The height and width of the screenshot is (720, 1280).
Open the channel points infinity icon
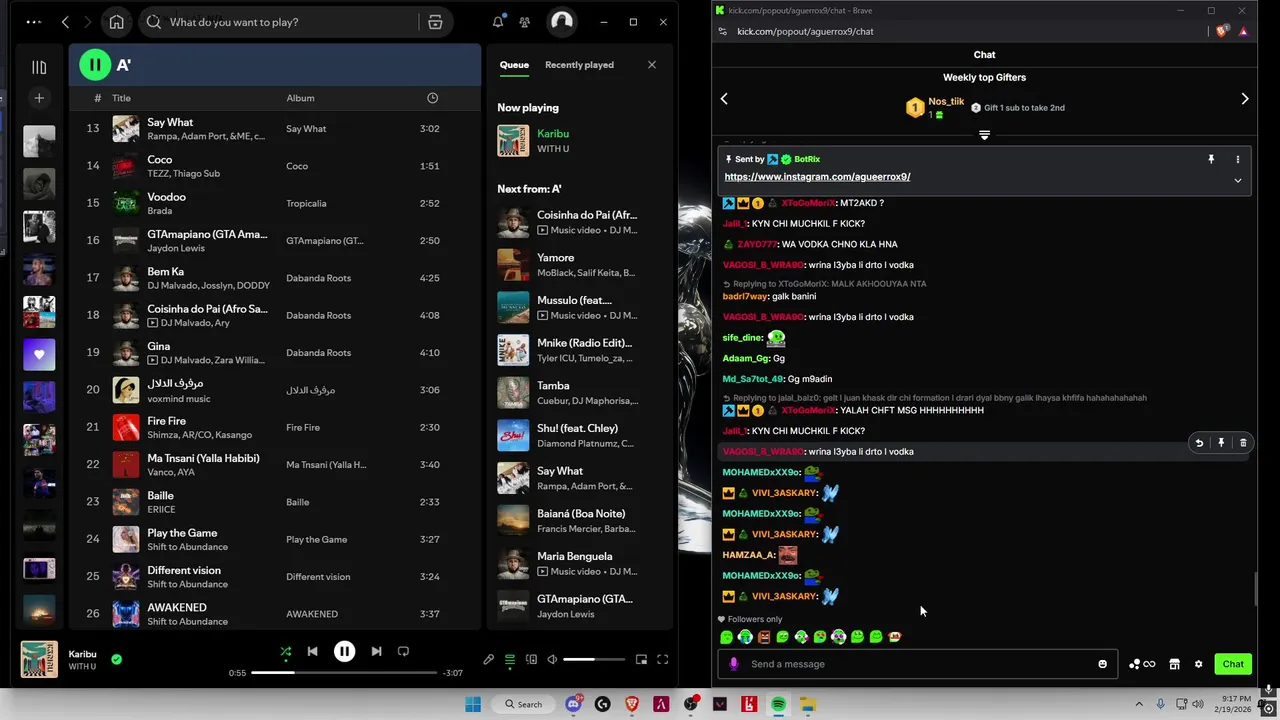point(1142,664)
